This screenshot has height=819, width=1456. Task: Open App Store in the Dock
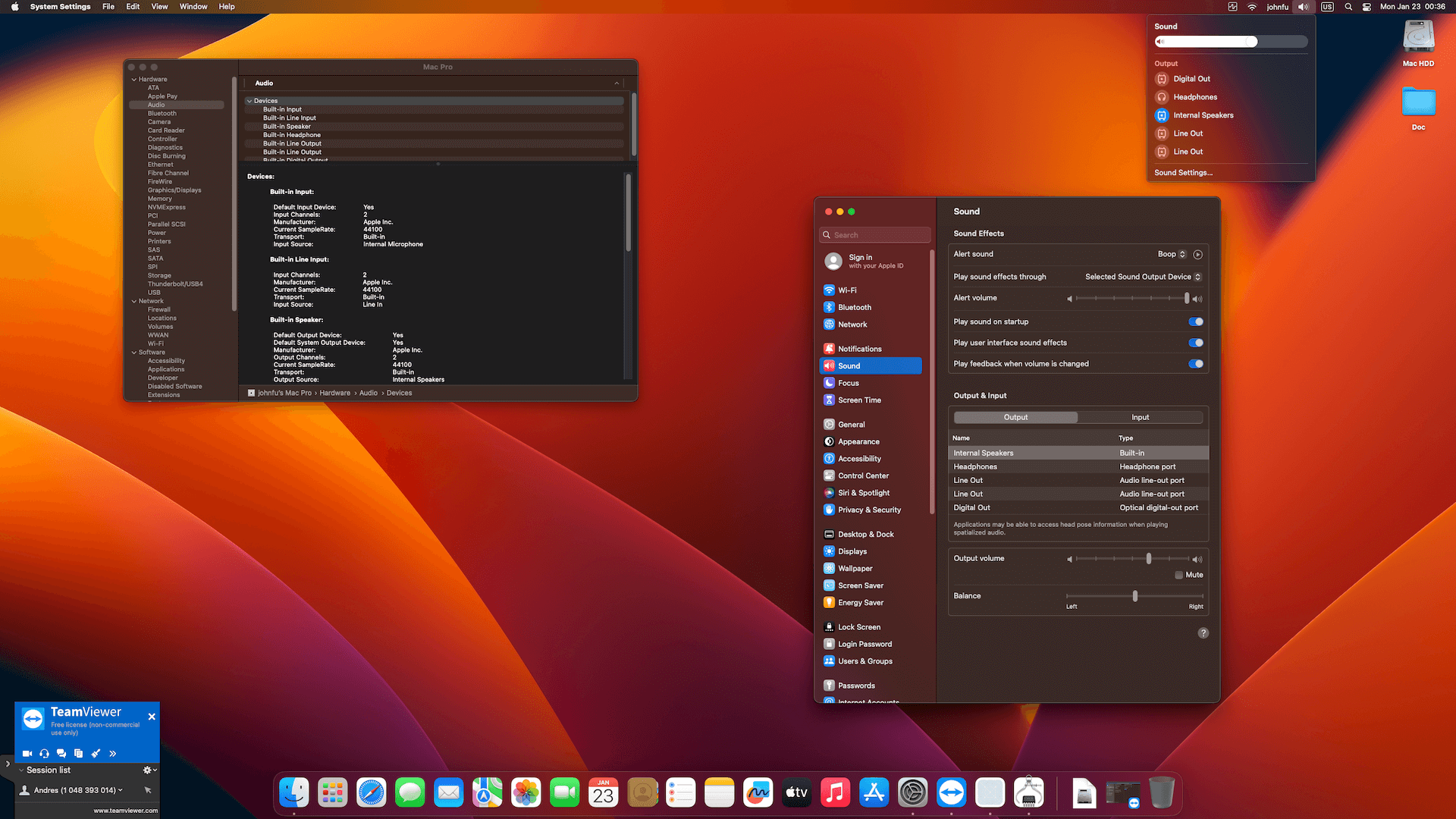[874, 793]
